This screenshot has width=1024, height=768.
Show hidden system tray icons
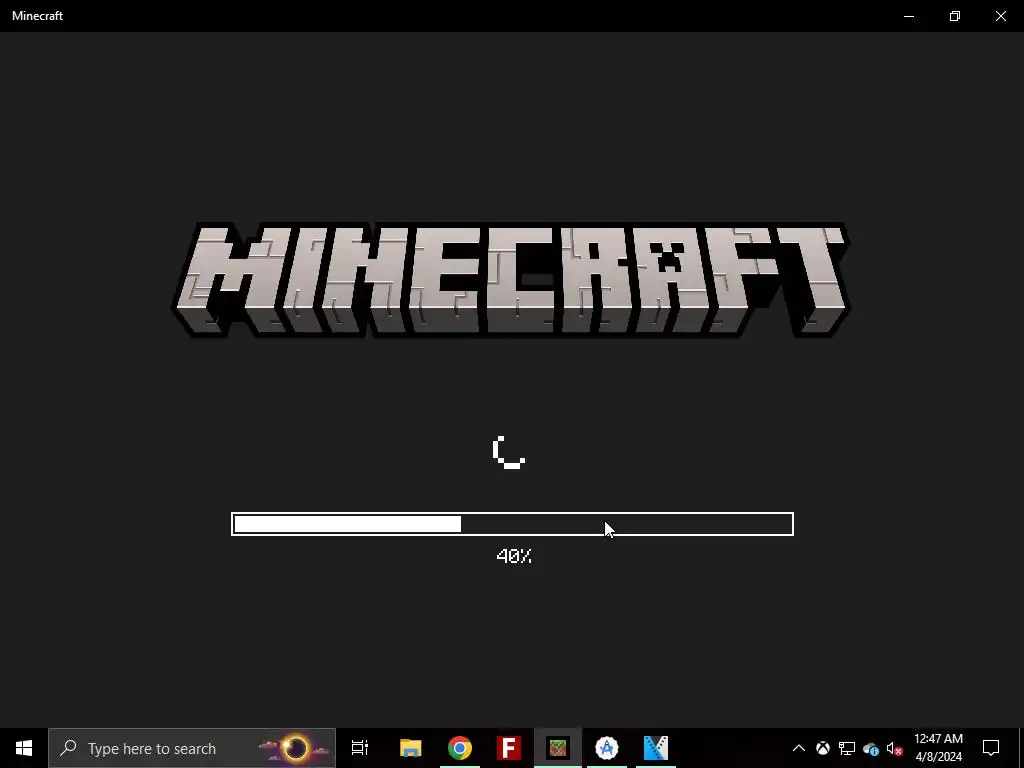tap(798, 748)
